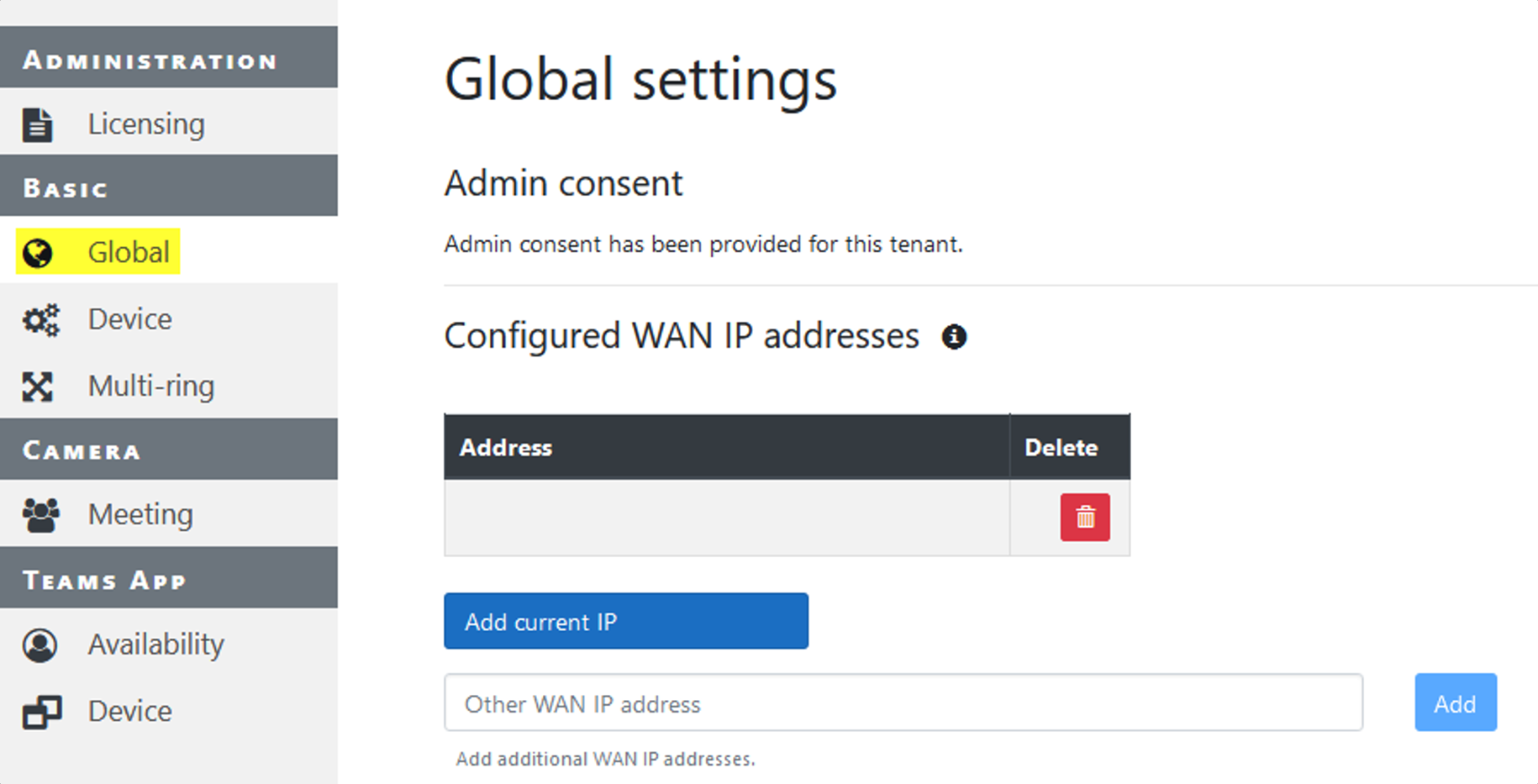This screenshot has width=1538, height=784.
Task: Open Device text under Basic section
Action: pos(130,320)
